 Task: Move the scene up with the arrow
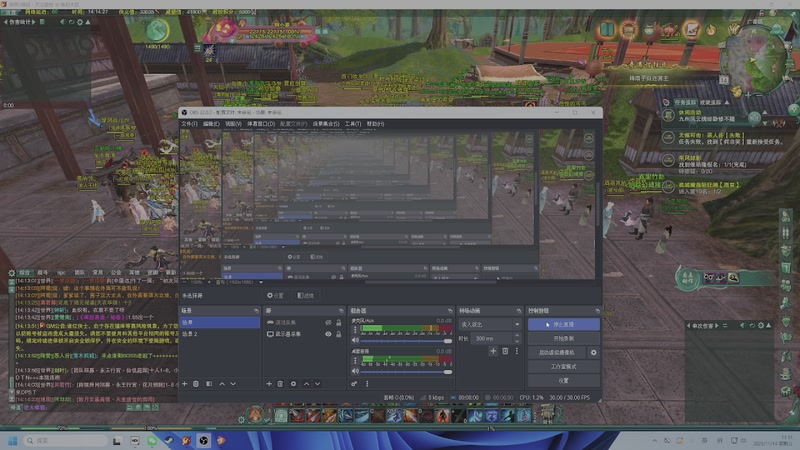(x=222, y=384)
